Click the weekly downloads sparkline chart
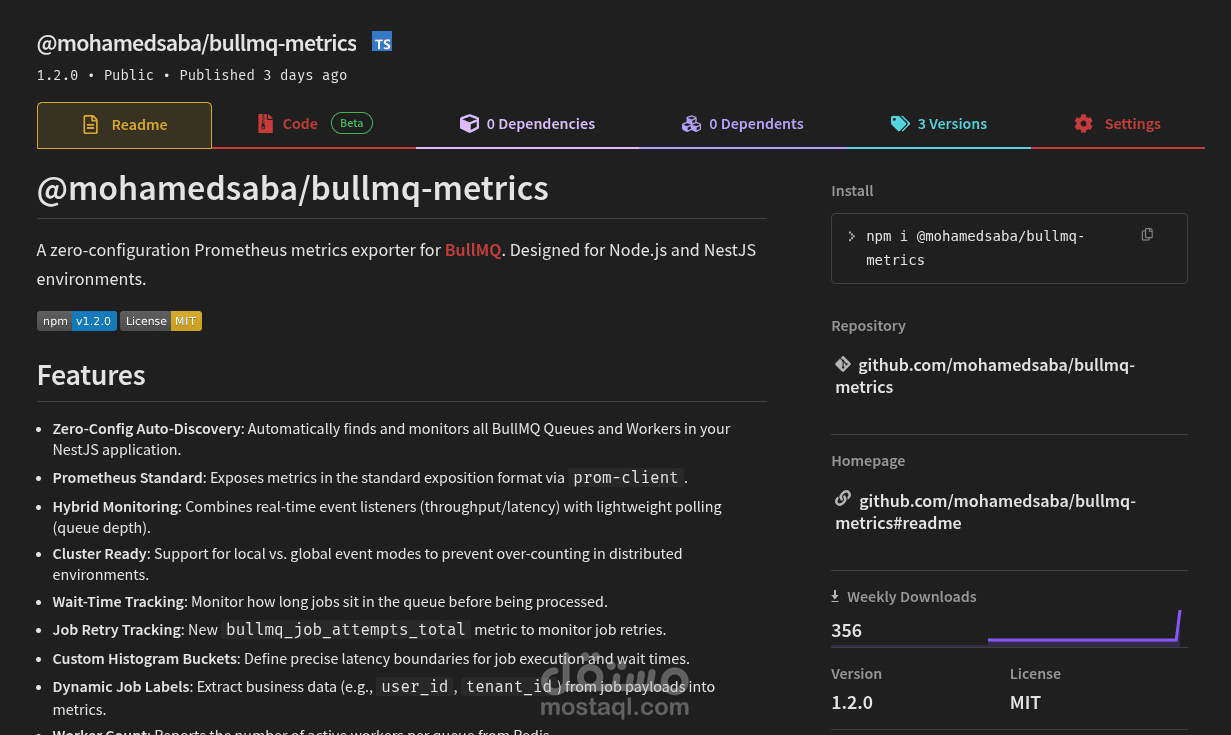 pyautogui.click(x=1084, y=628)
